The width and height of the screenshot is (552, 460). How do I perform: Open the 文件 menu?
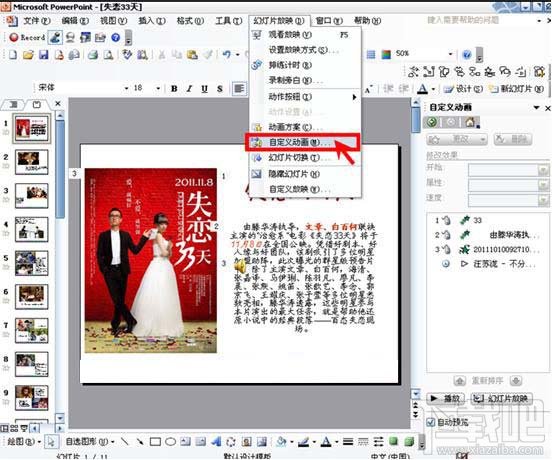(37, 21)
